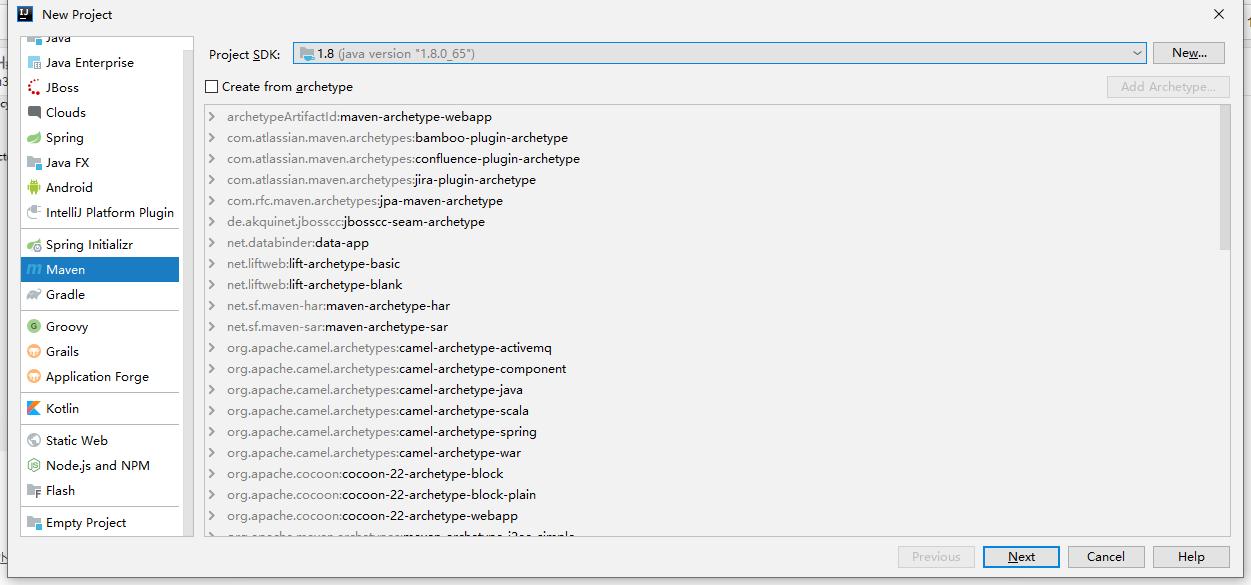This screenshot has width=1251, height=585.
Task: Click the Flash project icon
Action: tap(34, 490)
